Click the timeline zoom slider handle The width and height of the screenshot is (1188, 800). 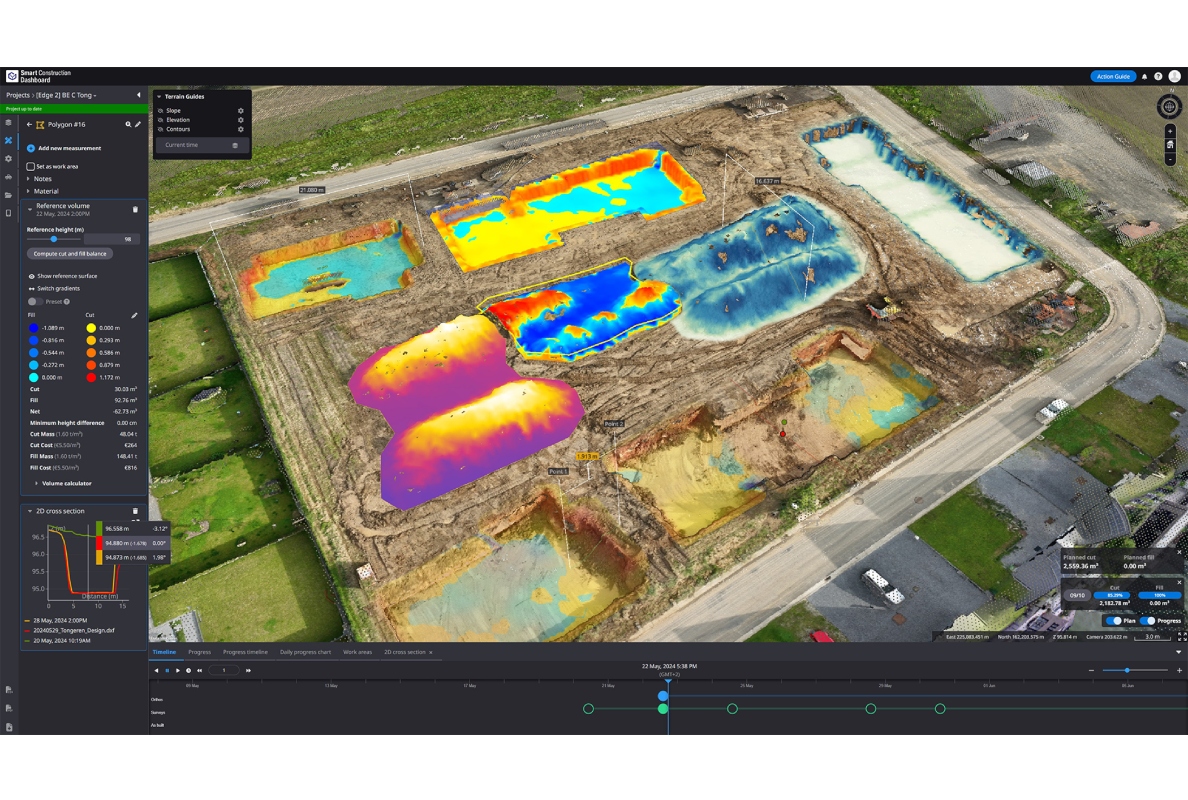tap(1127, 670)
